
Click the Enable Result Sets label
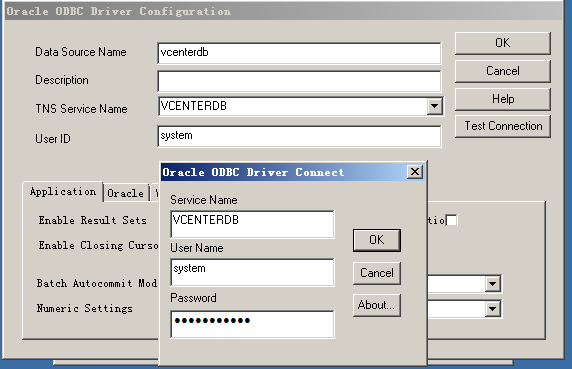click(93, 220)
